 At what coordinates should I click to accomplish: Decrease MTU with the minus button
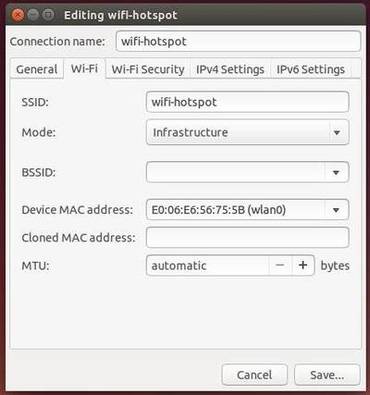tap(280, 265)
